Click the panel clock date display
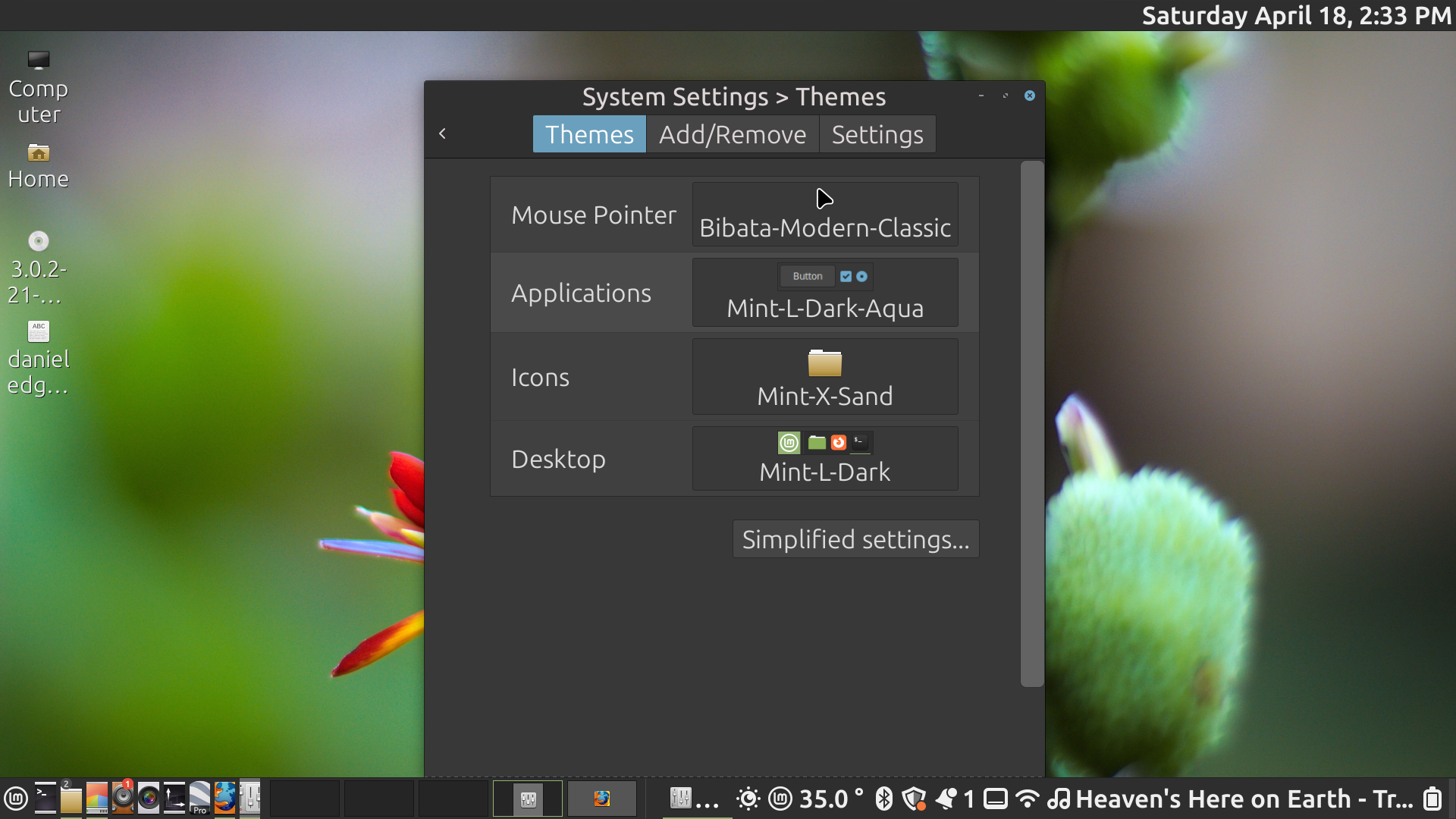The height and width of the screenshot is (819, 1456). pyautogui.click(x=1295, y=16)
